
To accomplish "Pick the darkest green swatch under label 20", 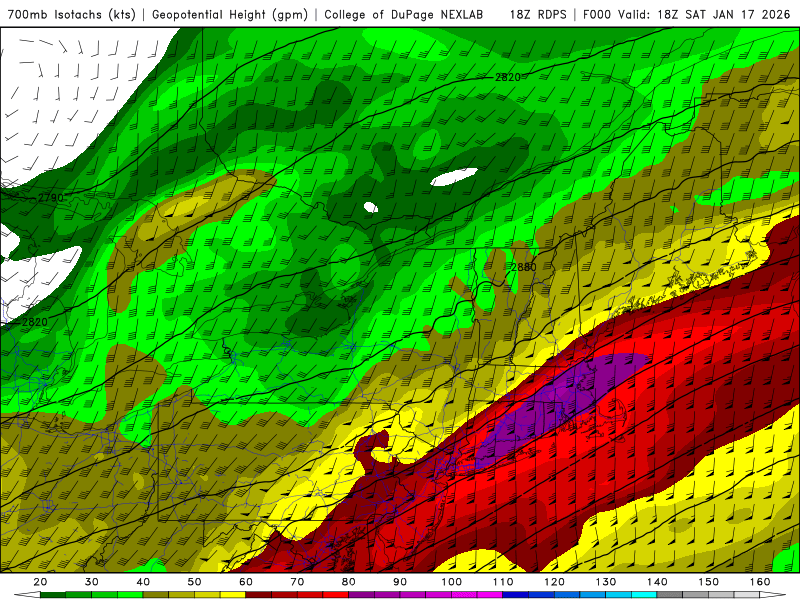I will pos(53,595).
